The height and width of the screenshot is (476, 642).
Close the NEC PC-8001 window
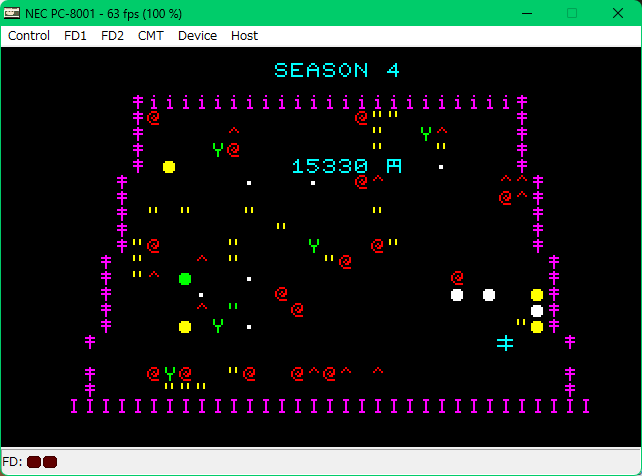617,14
